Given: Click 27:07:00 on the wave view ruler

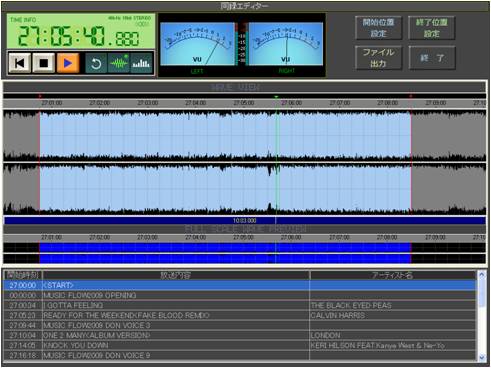Looking at the screenshot, I should 340,103.
